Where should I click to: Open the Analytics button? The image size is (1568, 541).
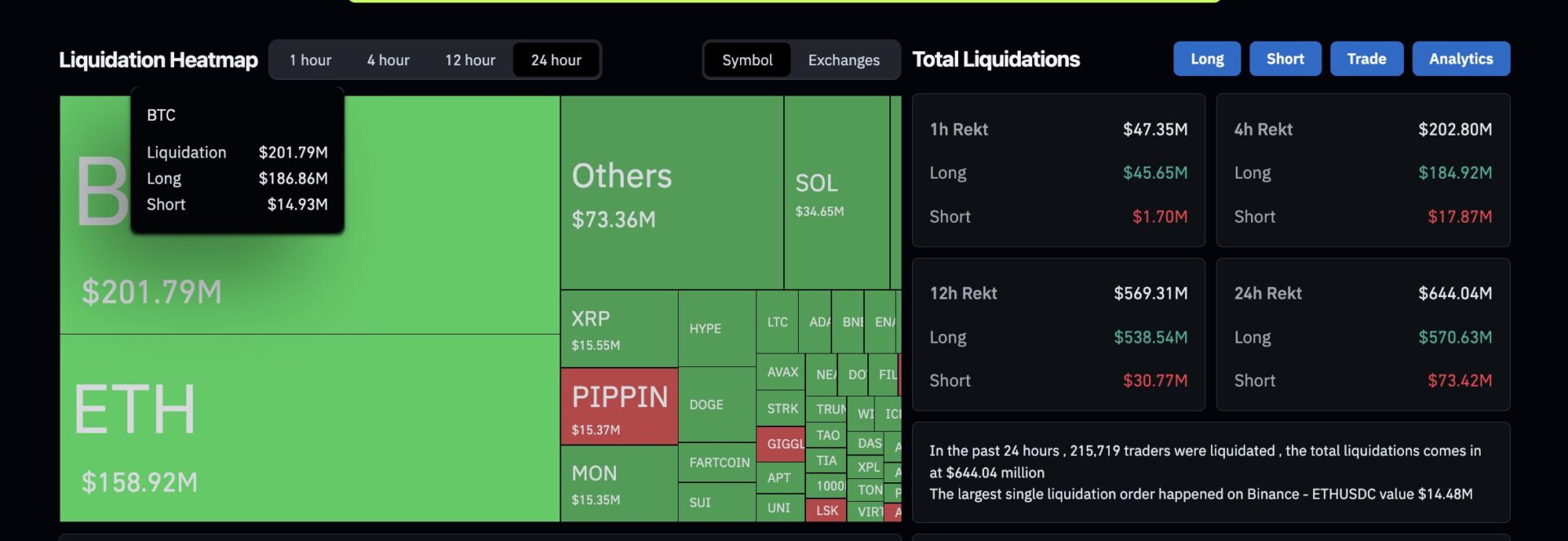(x=1460, y=59)
